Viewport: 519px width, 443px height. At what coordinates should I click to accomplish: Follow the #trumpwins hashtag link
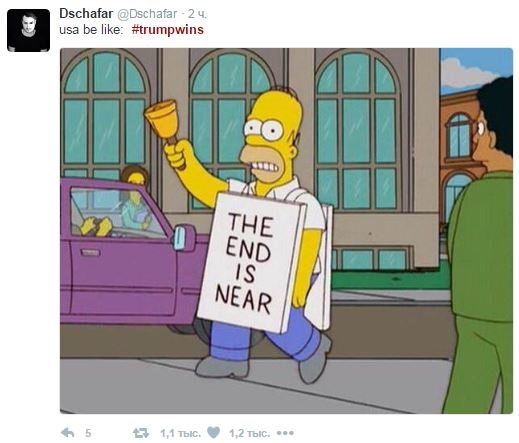[167, 30]
